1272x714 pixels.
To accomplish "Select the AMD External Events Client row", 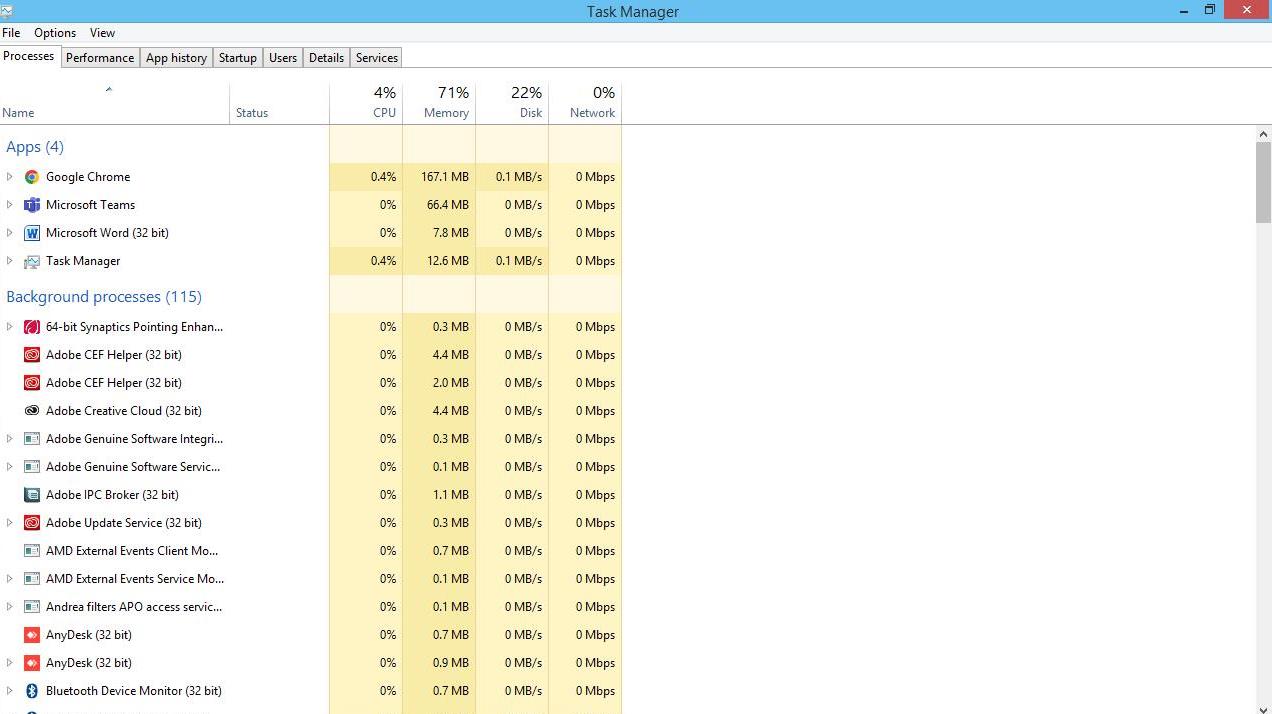I will coord(132,551).
